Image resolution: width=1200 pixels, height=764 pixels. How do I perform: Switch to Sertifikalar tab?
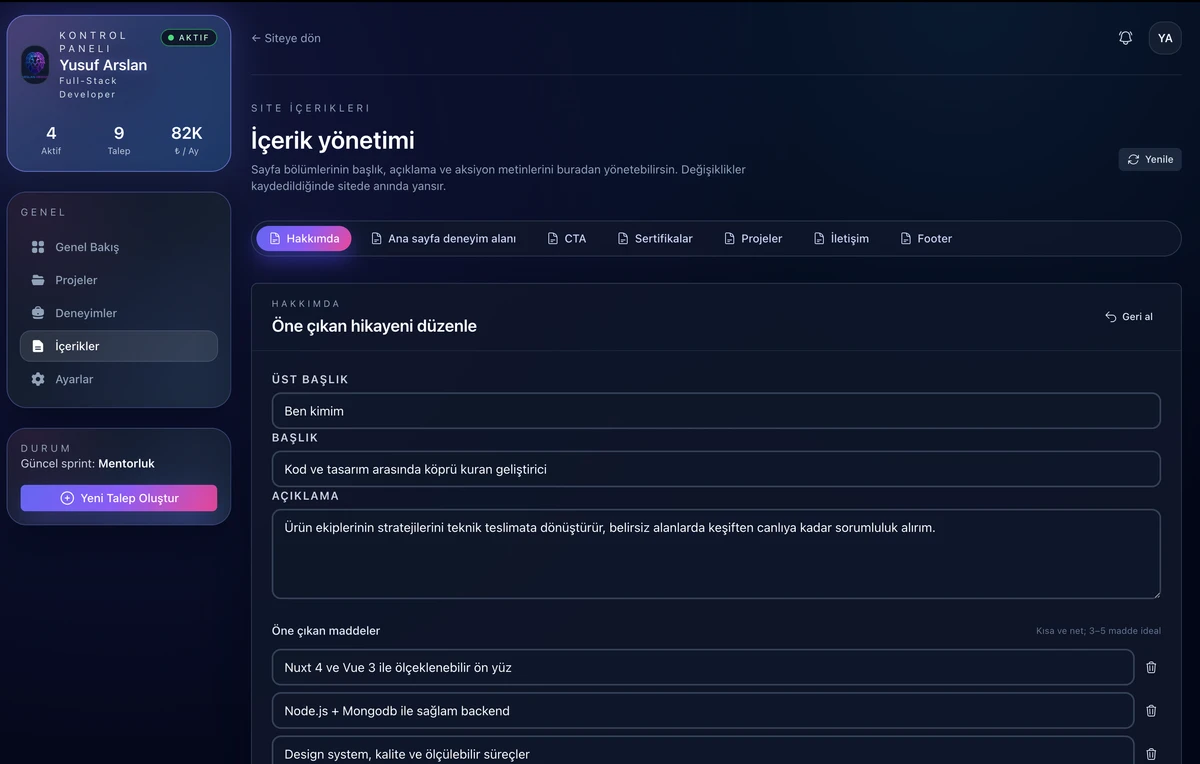[x=655, y=239]
